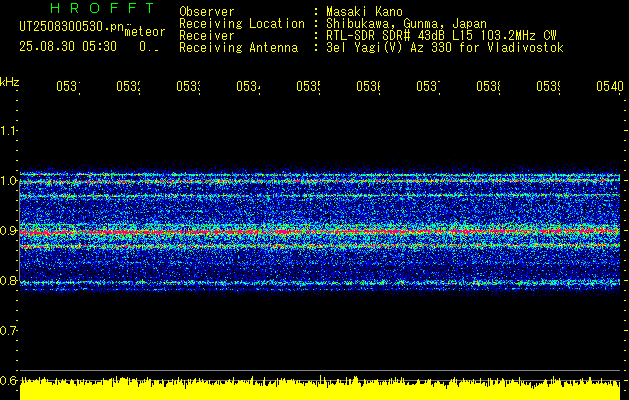Select the UT2508300530 filename text
The height and width of the screenshot is (400, 629).
[x=71, y=26]
